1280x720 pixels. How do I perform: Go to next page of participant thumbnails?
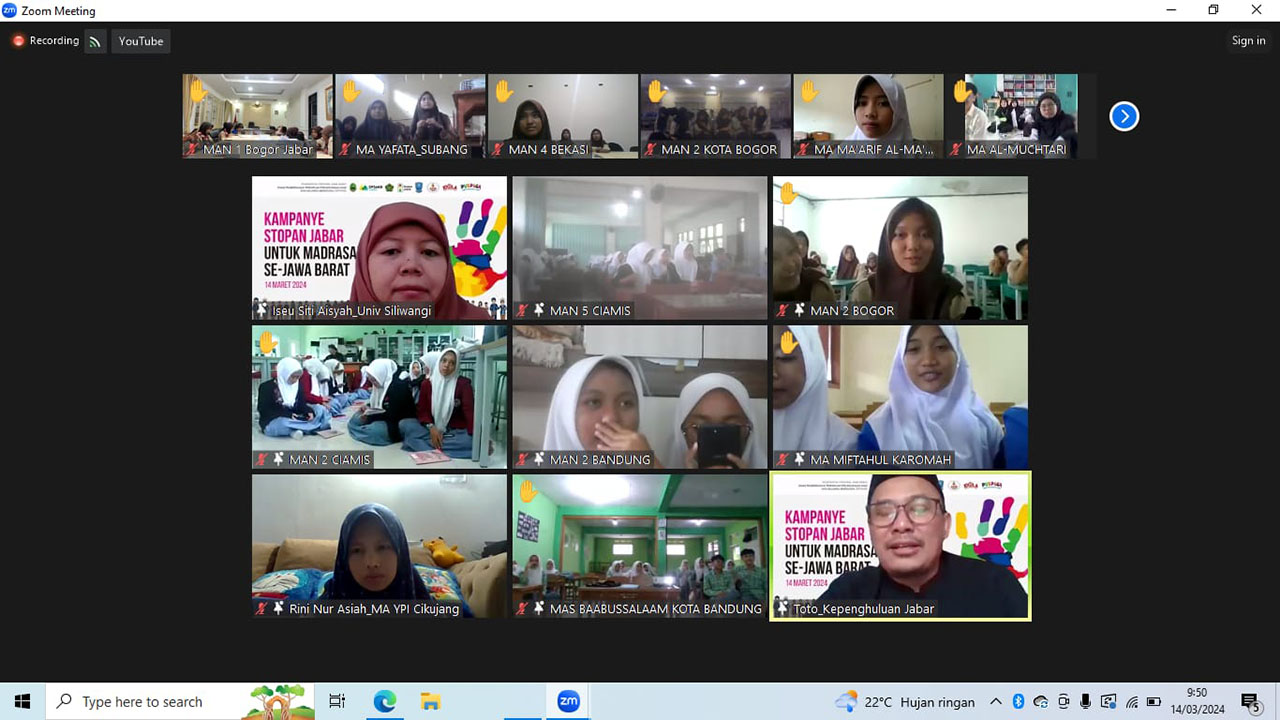click(x=1124, y=116)
